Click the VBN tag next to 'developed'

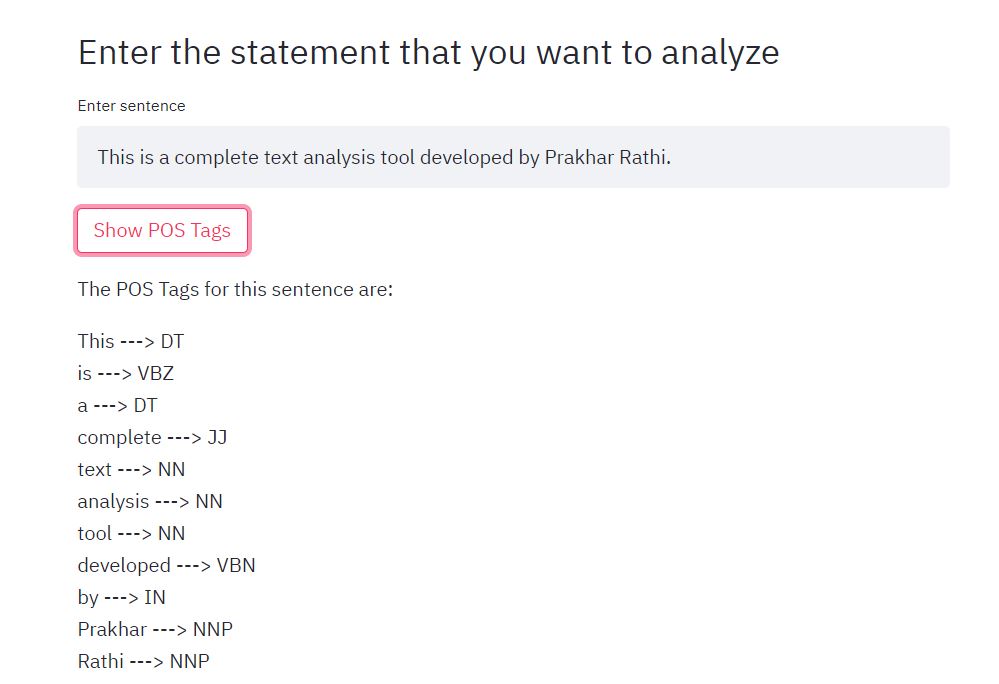pyautogui.click(x=236, y=566)
